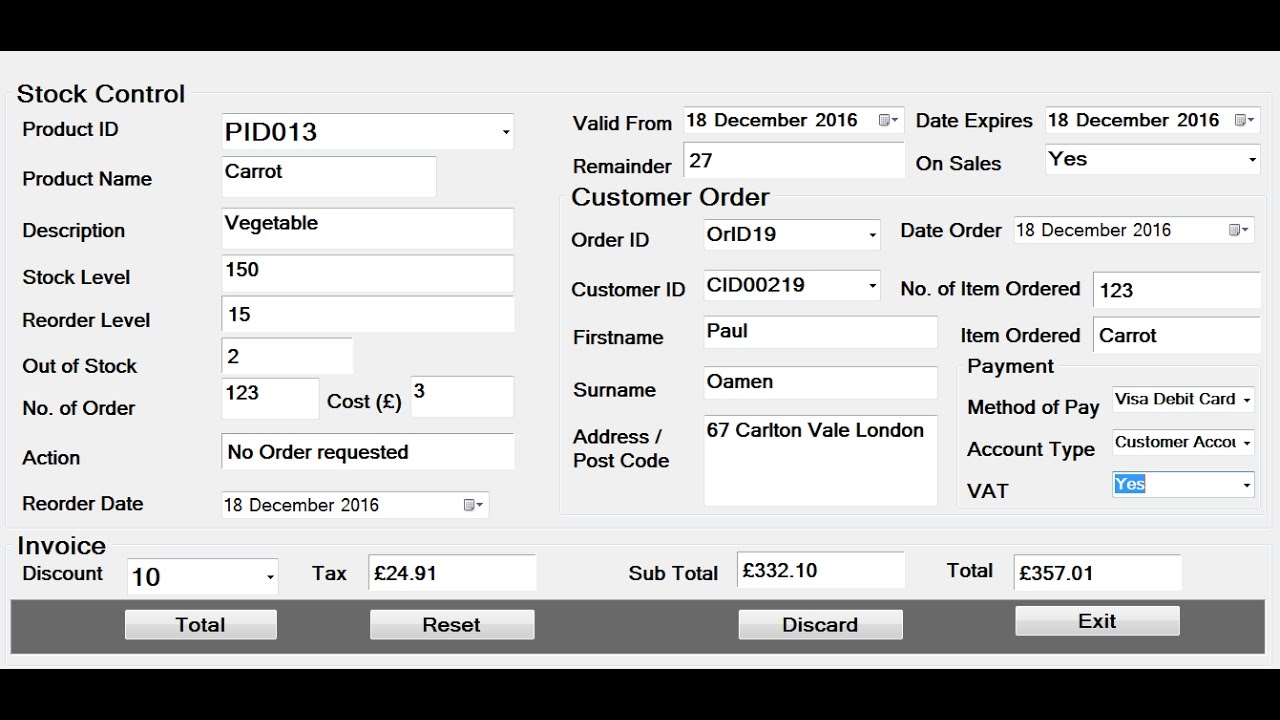1280x720 pixels.
Task: Focus the Stock Level input field
Action: point(367,273)
